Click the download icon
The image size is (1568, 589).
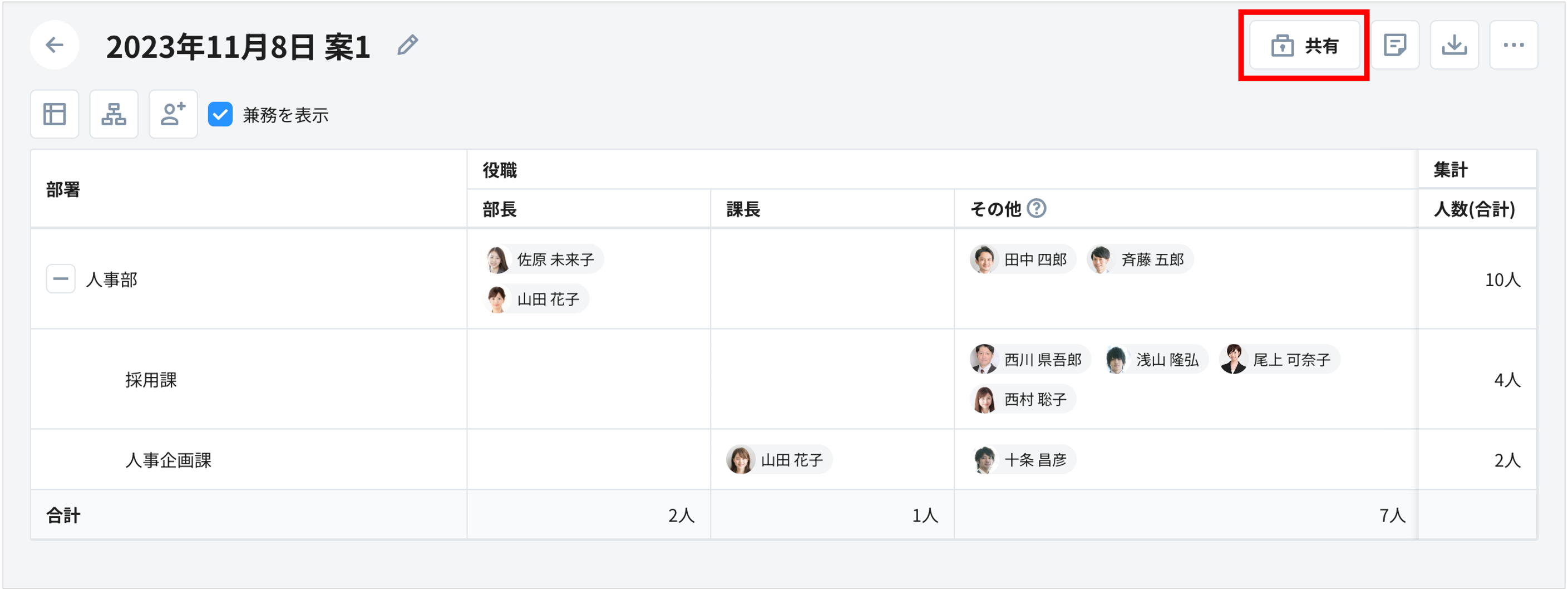click(1454, 45)
